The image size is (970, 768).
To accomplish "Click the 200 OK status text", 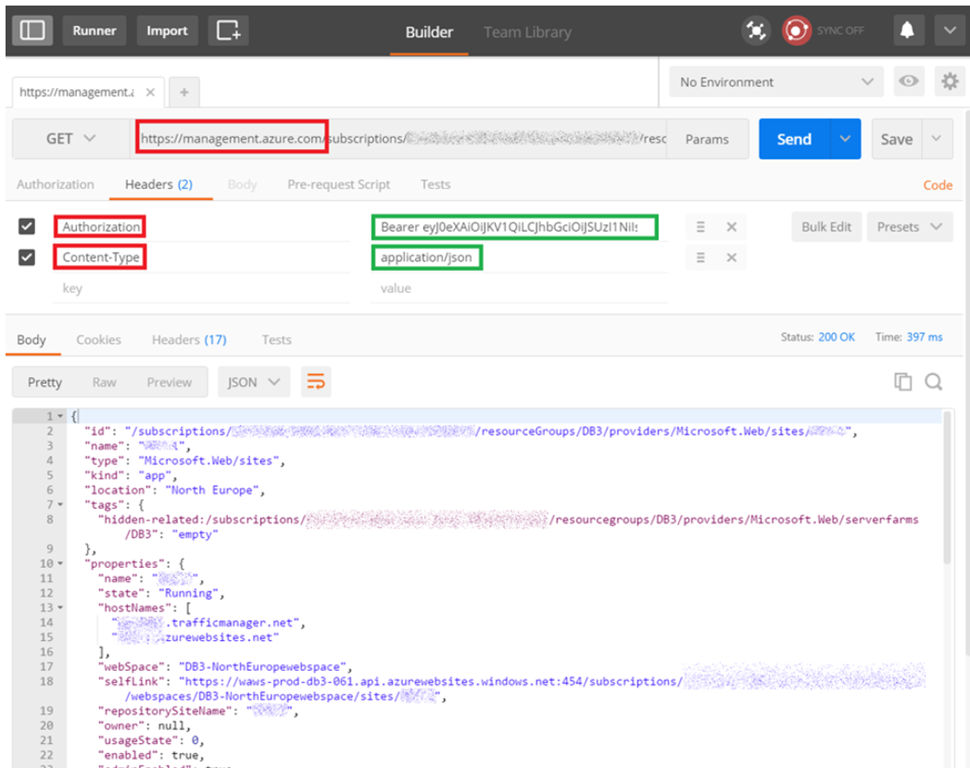I will pyautogui.click(x=836, y=337).
